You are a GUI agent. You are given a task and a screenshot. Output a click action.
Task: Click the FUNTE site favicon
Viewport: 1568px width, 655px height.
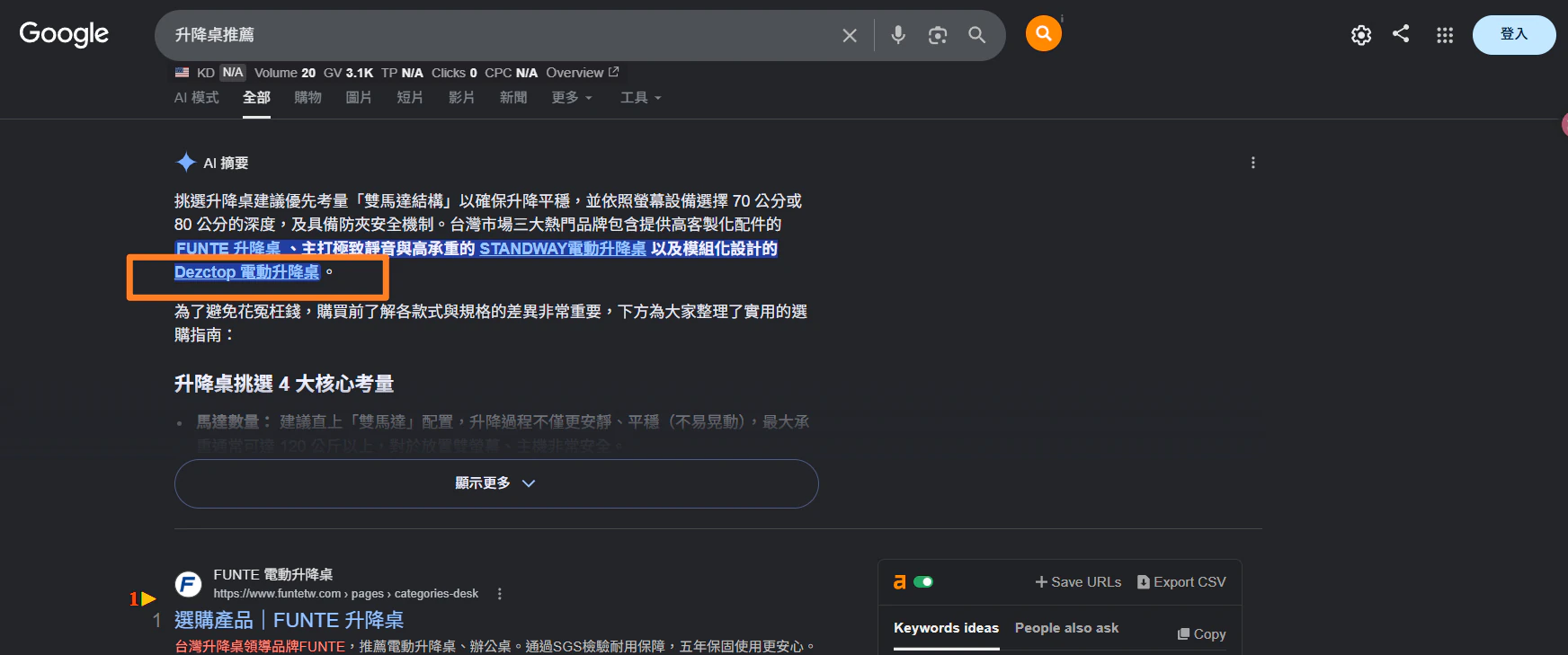pyautogui.click(x=188, y=584)
